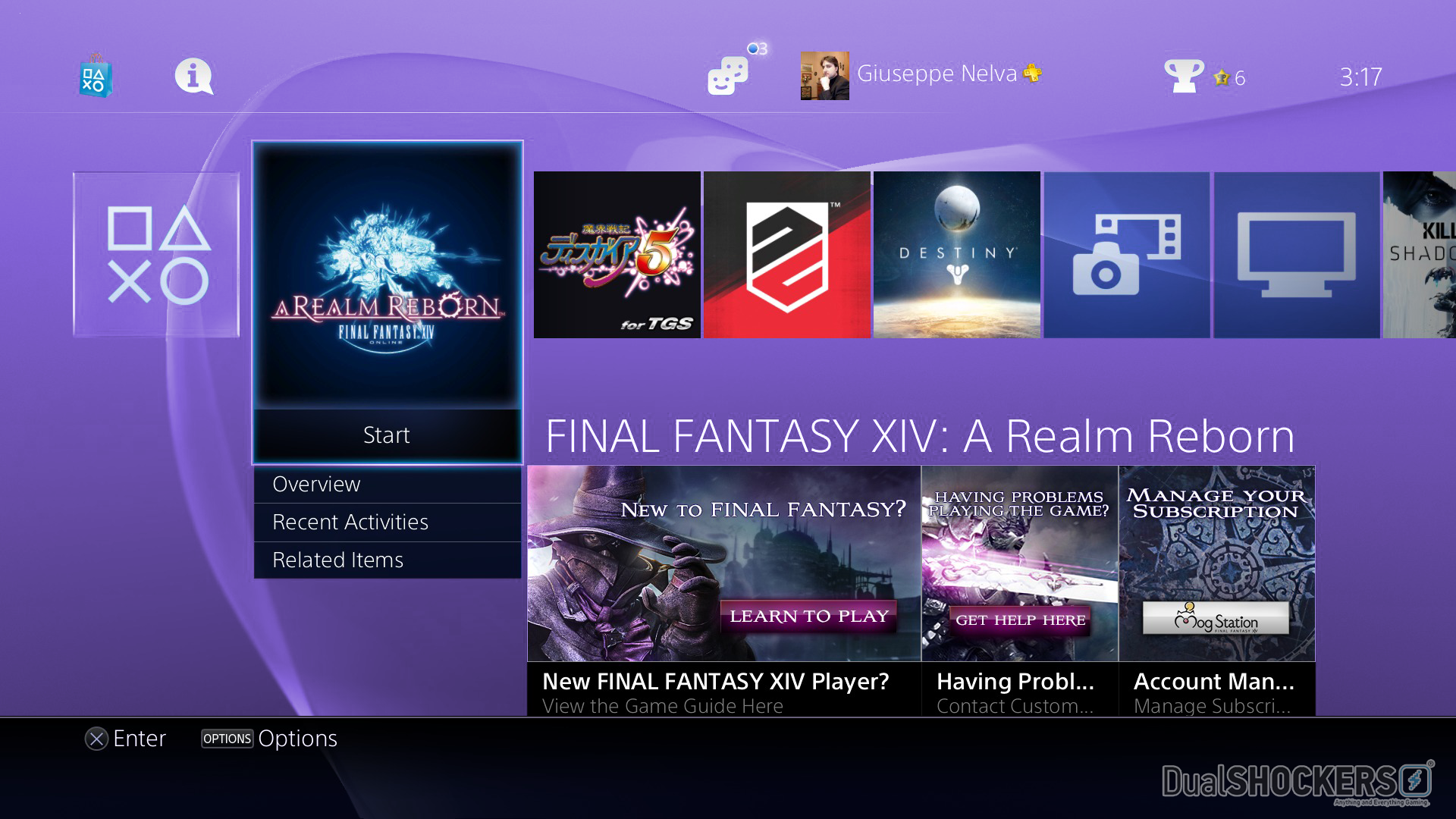This screenshot has width=1456, height=819.
Task: Open the Recent Activities menu item
Action: coord(388,522)
